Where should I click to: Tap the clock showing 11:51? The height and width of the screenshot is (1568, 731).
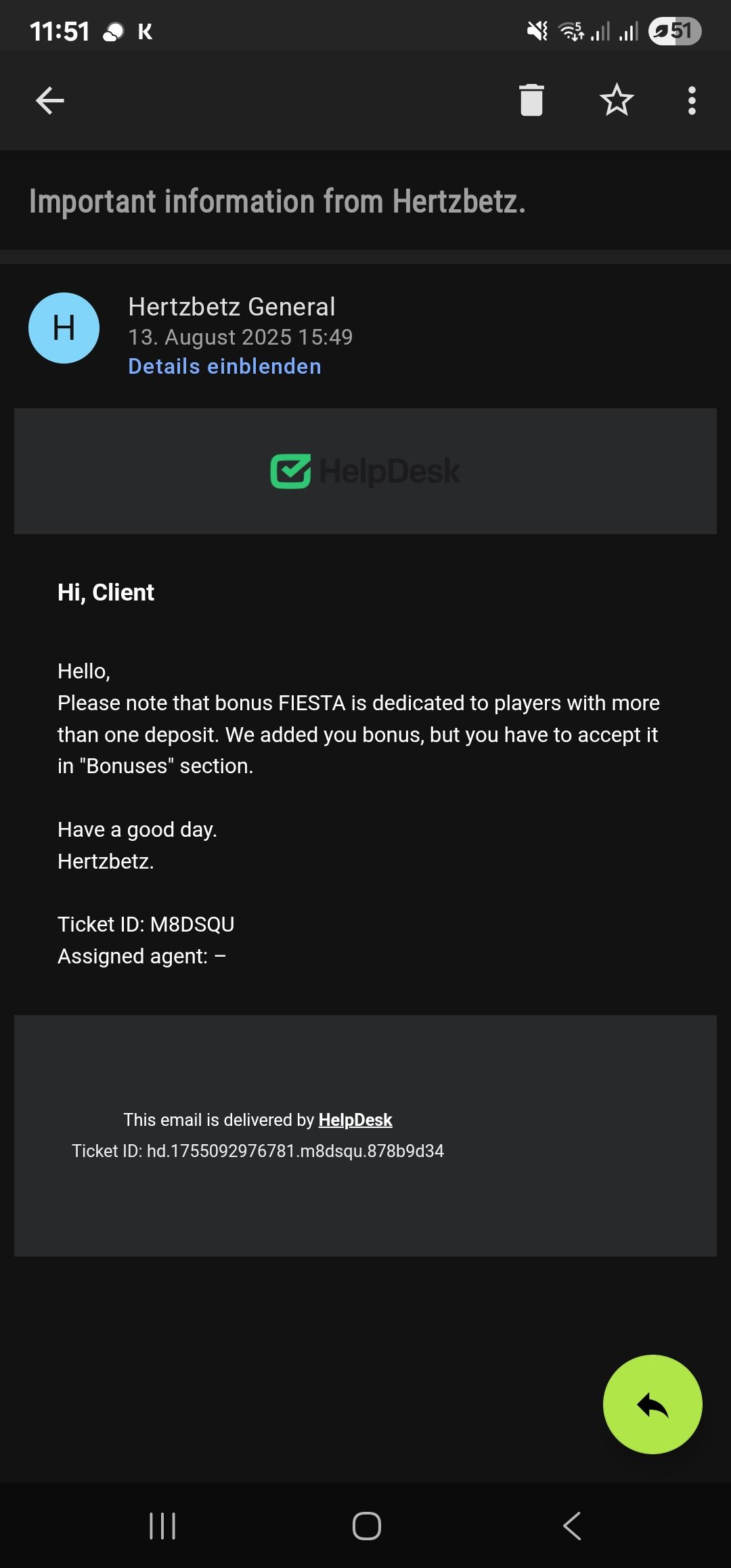click(60, 31)
